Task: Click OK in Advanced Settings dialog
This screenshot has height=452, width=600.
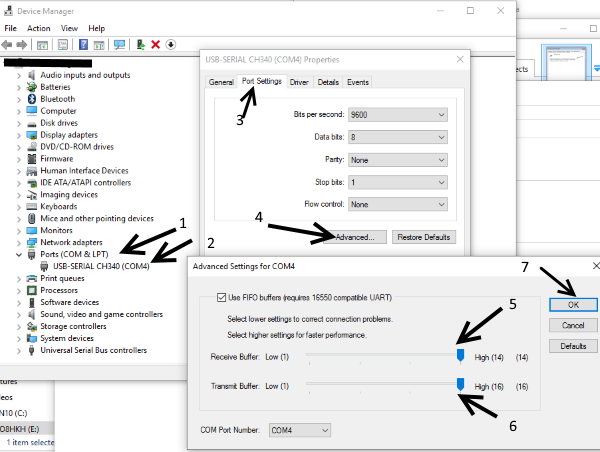Action: tap(573, 304)
